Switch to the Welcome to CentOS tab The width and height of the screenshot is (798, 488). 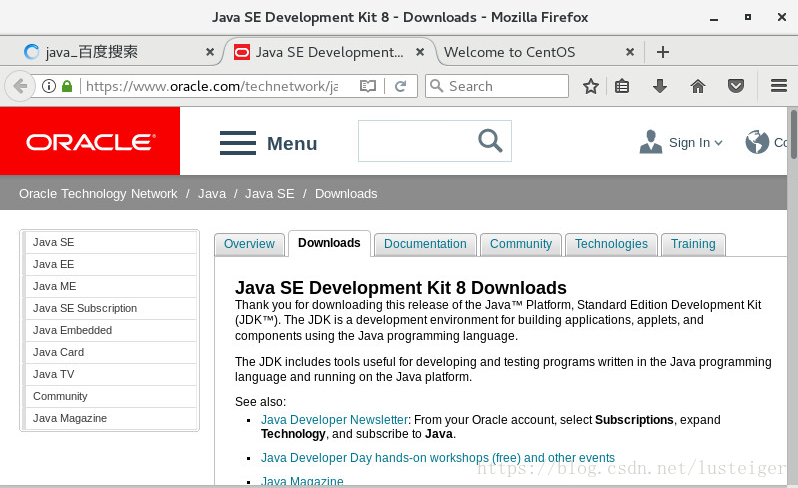point(537,52)
